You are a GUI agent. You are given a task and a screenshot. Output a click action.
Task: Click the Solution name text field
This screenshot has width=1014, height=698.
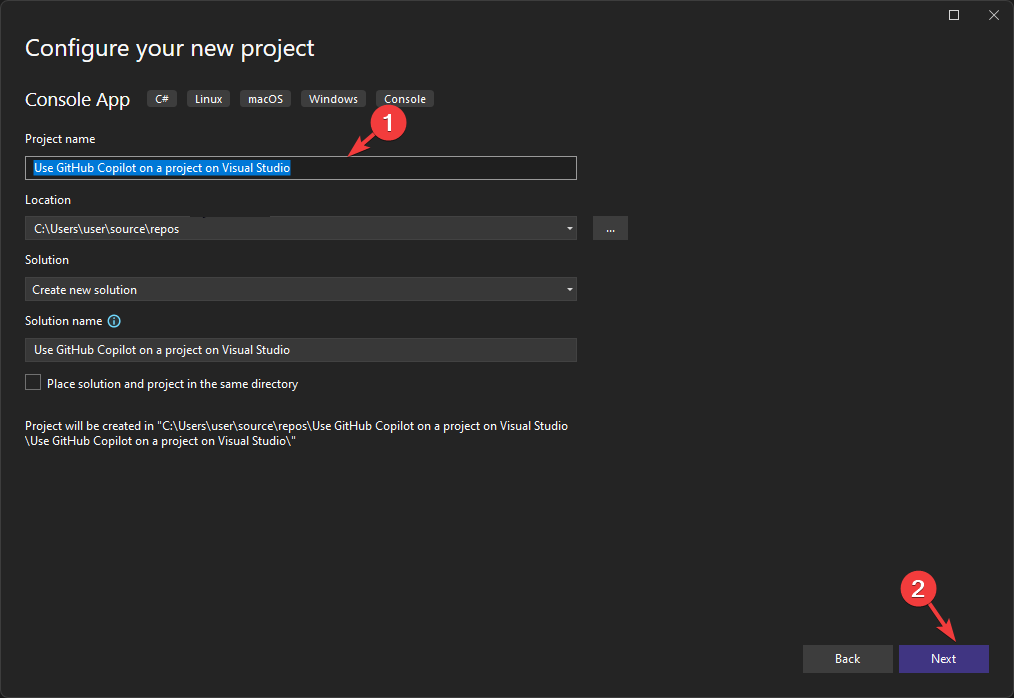[x=300, y=350]
